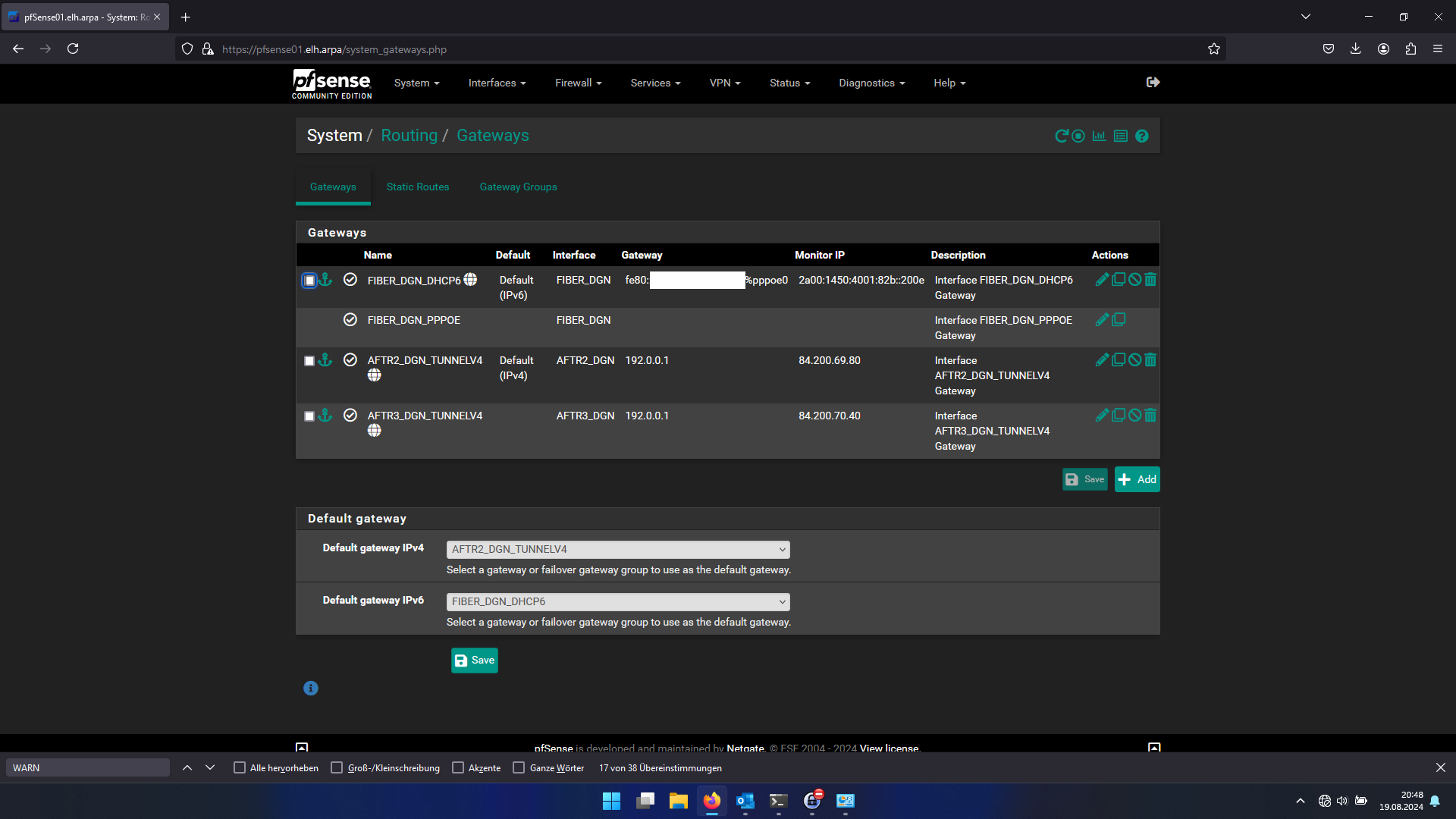Enable 'Alle hervorheben' in find bar

pos(240,768)
